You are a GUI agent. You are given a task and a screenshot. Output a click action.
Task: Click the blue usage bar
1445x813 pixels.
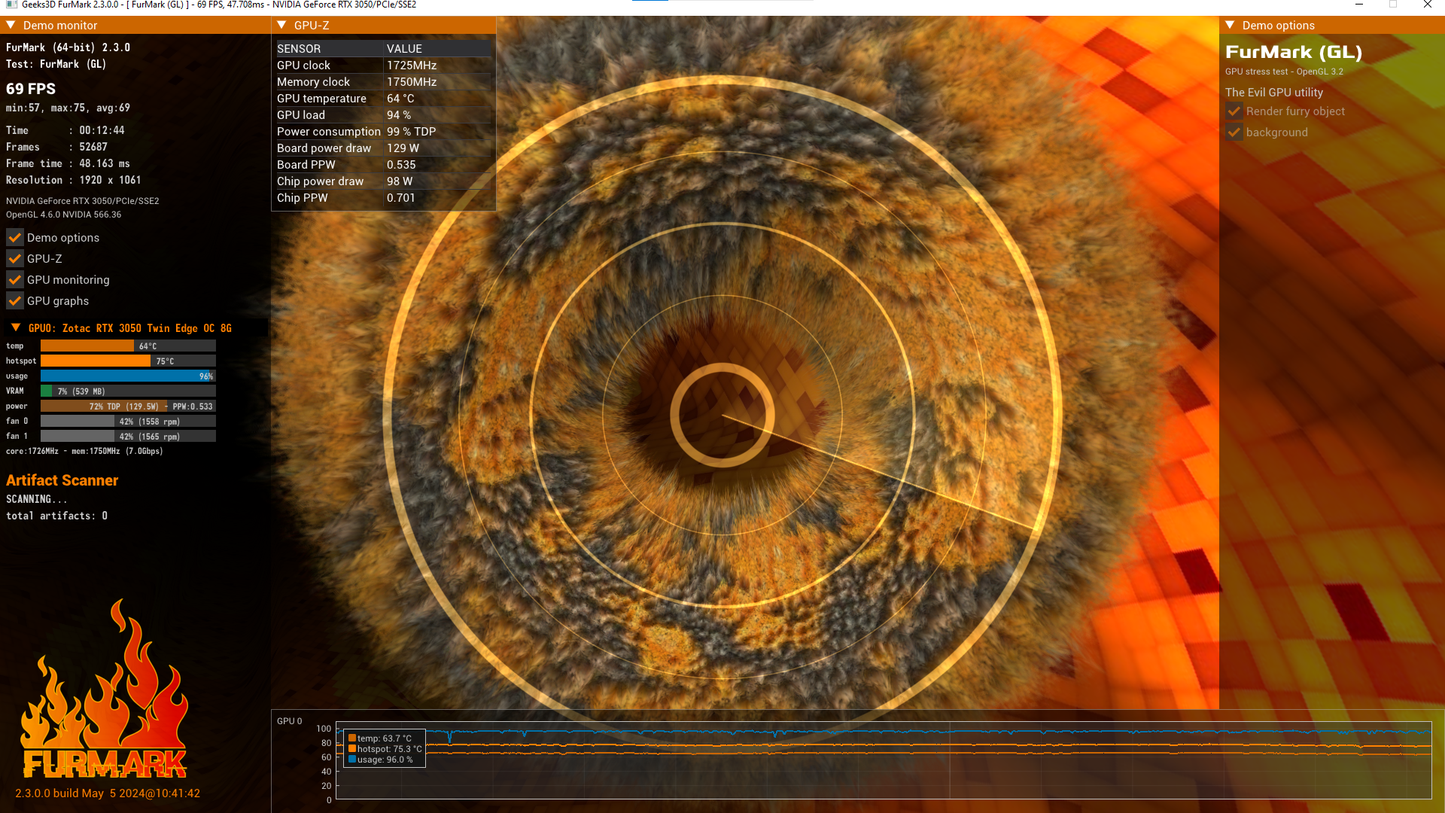pos(127,376)
